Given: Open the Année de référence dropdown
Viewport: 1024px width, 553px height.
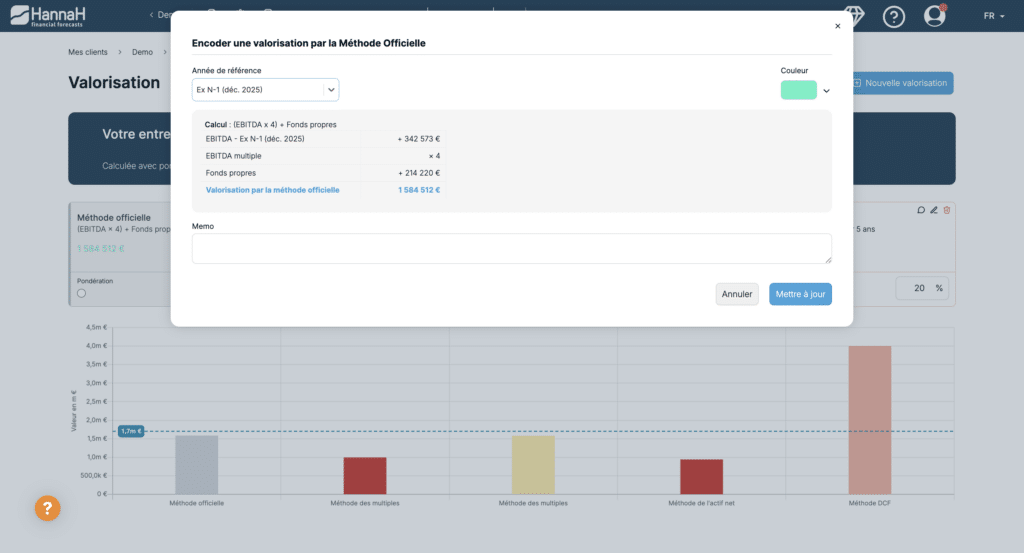Looking at the screenshot, I should point(265,89).
